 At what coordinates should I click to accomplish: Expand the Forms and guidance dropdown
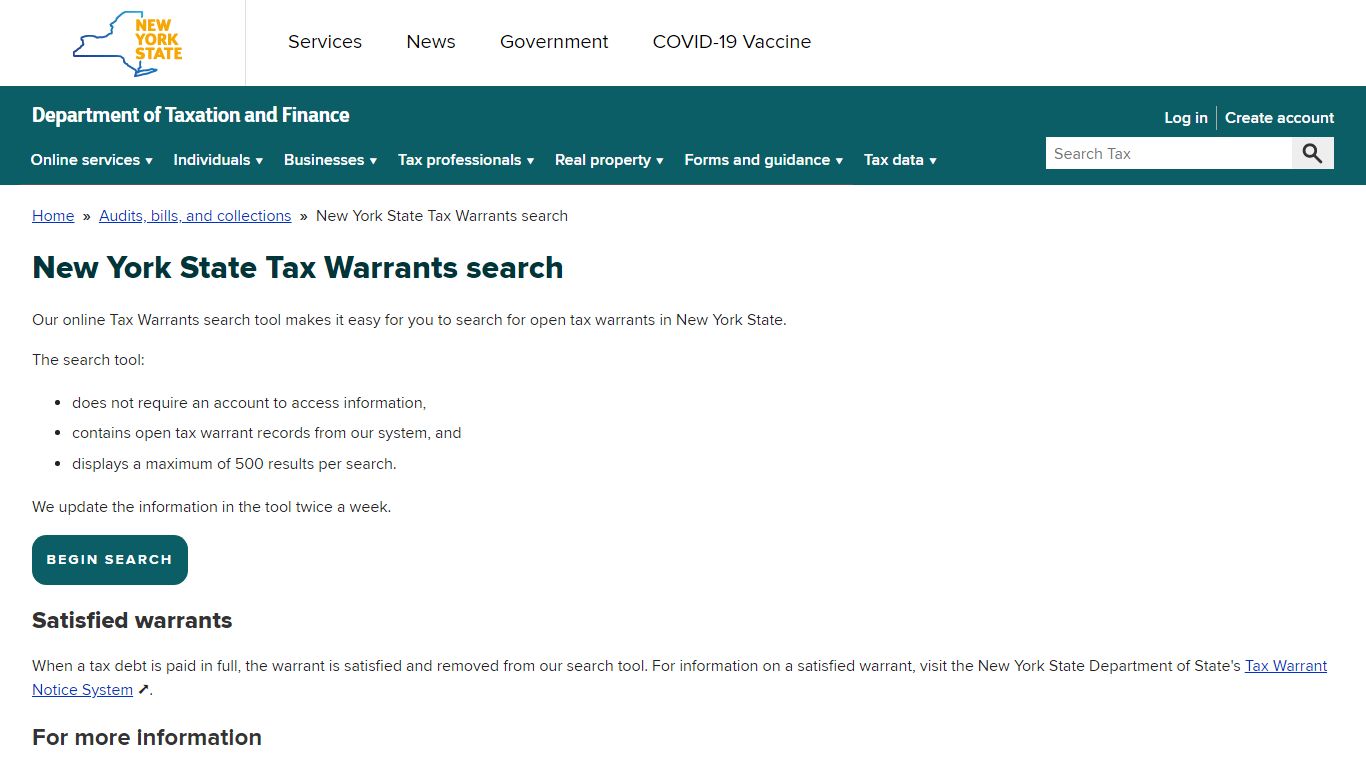click(764, 160)
